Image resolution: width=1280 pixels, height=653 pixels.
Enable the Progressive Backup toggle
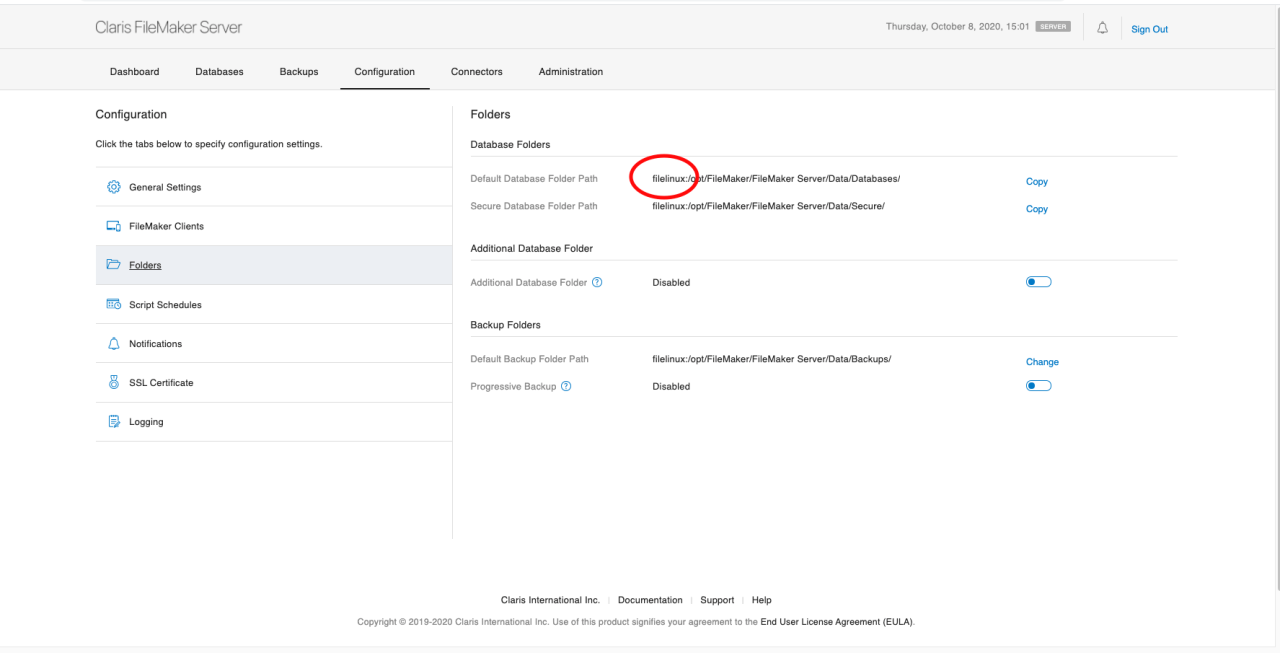1038,386
